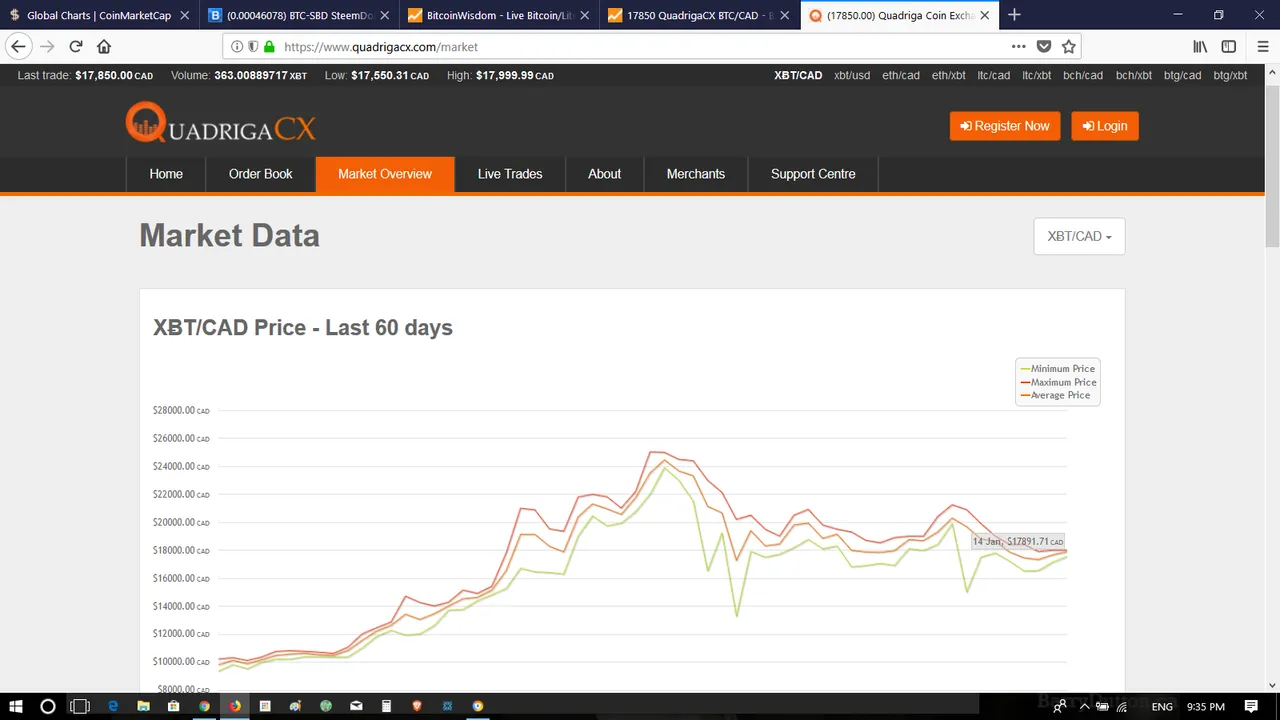Open Cortana search circle on taskbar

[47, 706]
